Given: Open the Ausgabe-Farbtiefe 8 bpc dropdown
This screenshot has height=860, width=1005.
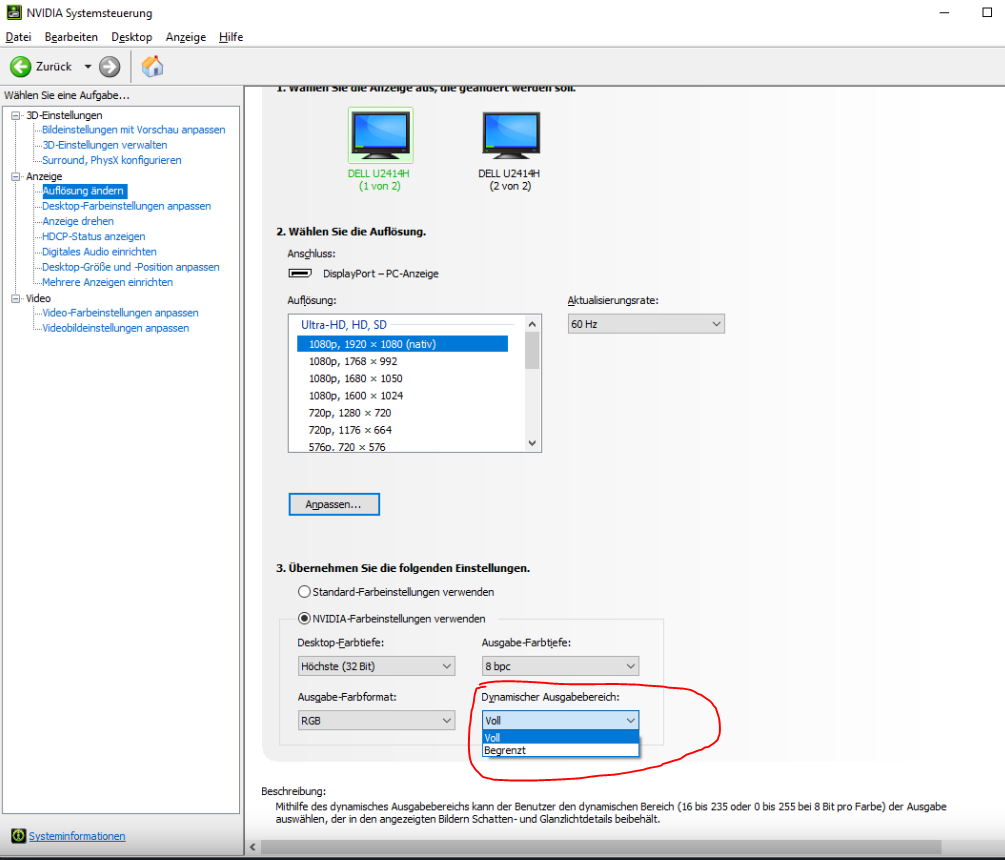Looking at the screenshot, I should (561, 666).
